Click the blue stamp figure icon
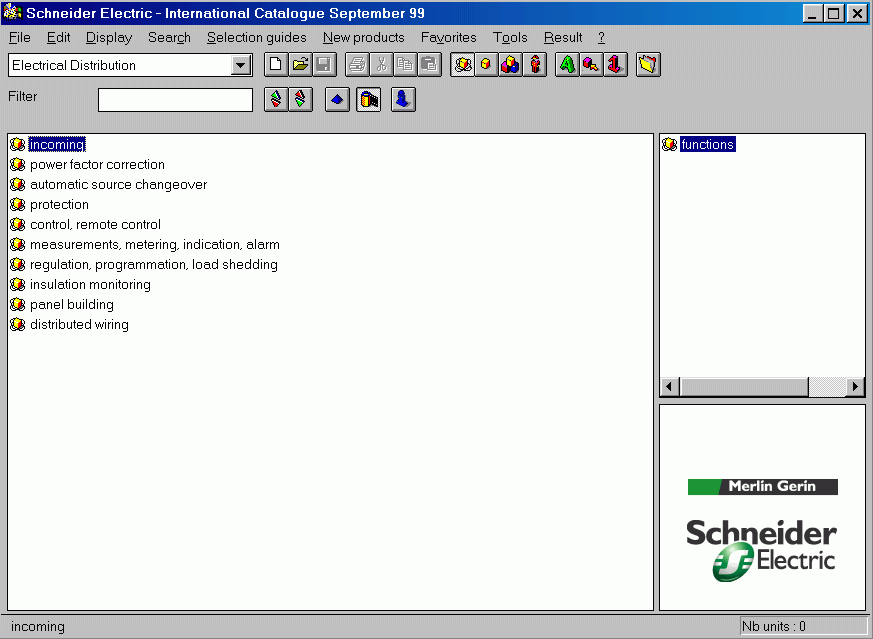Image resolution: width=873 pixels, height=639 pixels. 403,100
